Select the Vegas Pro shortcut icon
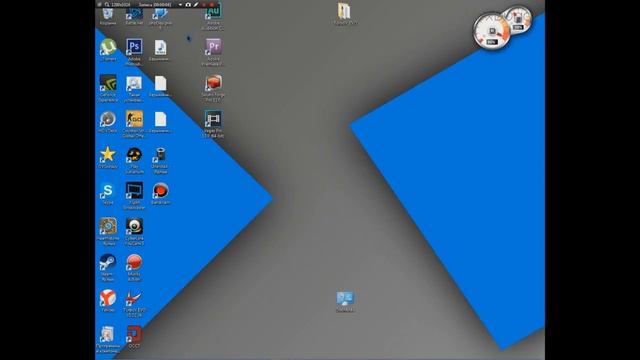Image resolution: width=640 pixels, height=360 pixels. point(213,119)
